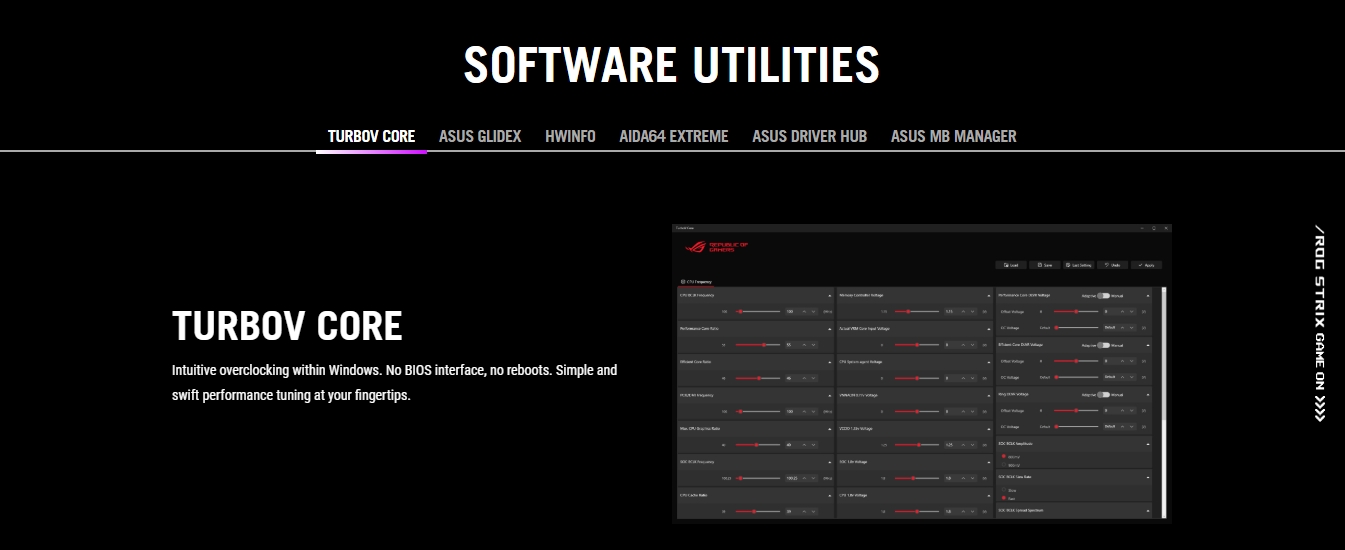
Task: Click the CPU Cache Ratio slider
Action: [x=758, y=511]
